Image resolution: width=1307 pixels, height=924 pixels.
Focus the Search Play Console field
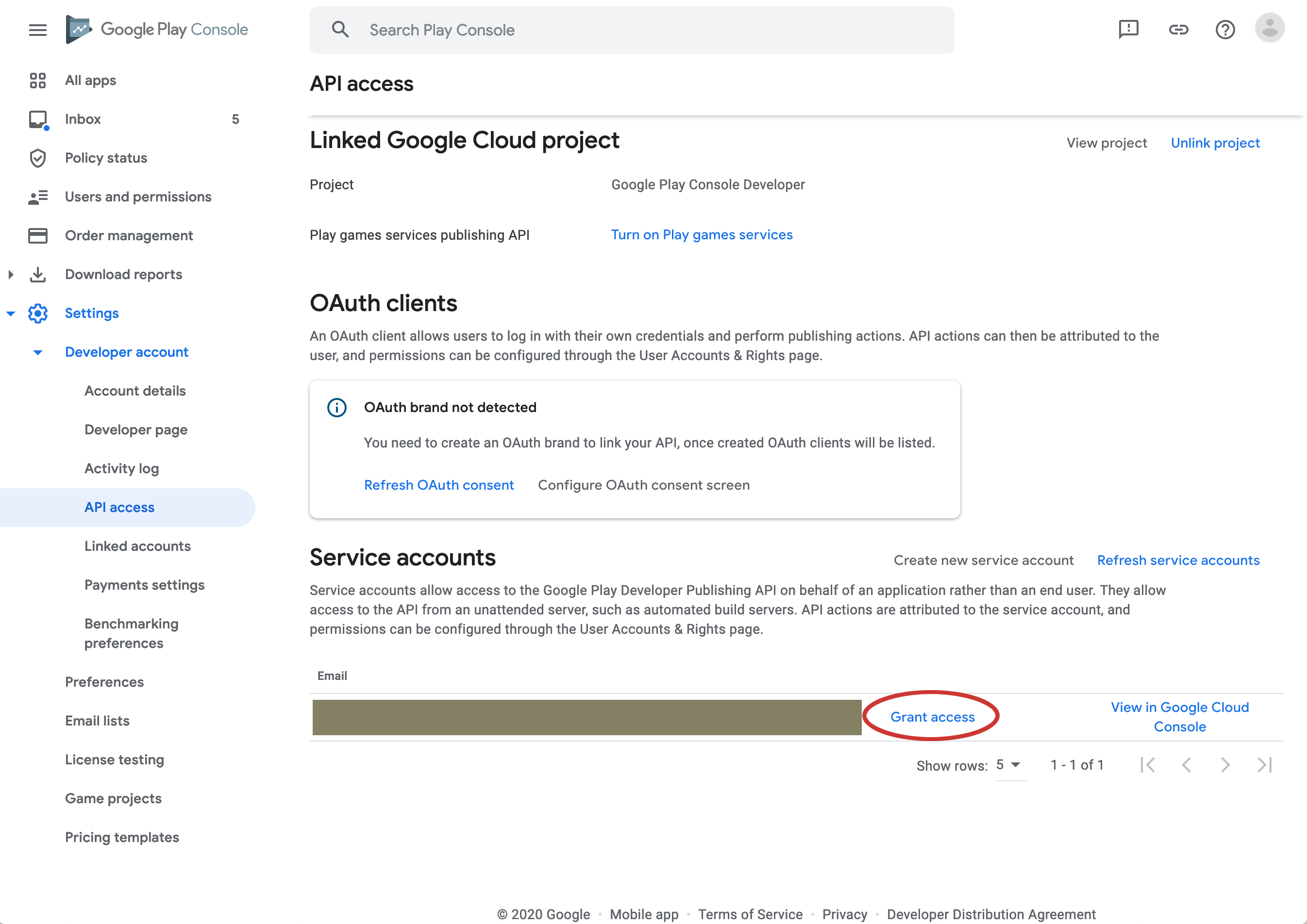click(x=632, y=30)
